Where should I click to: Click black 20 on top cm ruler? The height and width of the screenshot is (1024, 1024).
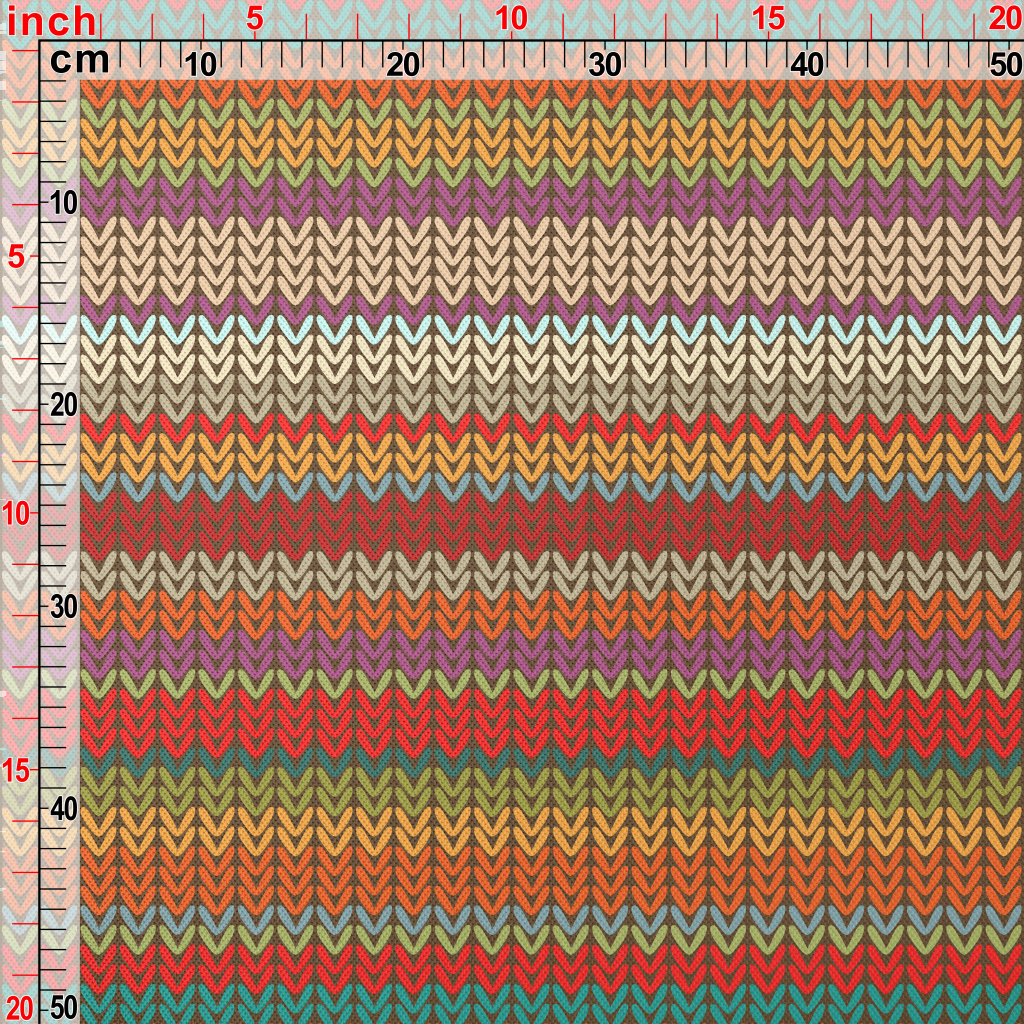click(x=402, y=65)
